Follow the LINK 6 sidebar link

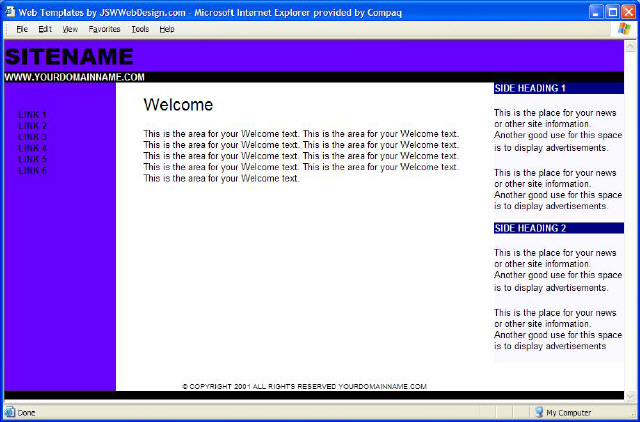coord(32,170)
